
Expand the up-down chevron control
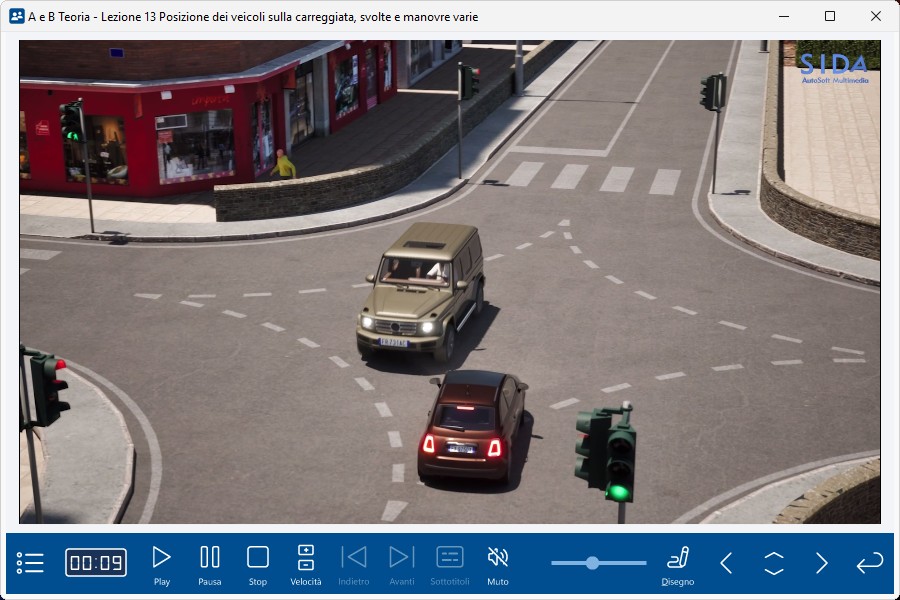774,563
